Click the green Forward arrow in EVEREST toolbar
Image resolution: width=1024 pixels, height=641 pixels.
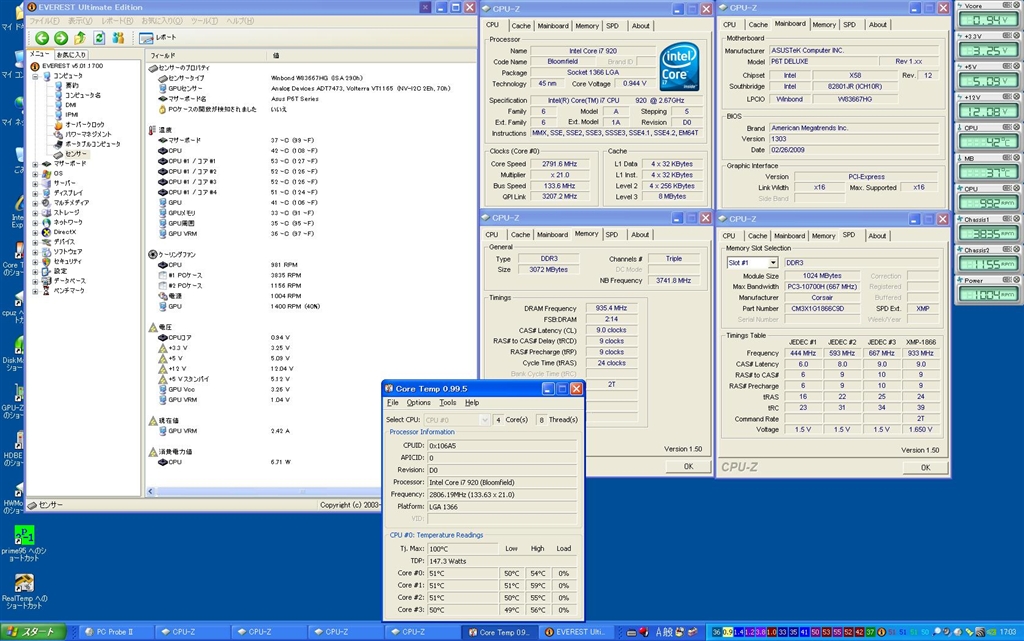pos(59,37)
